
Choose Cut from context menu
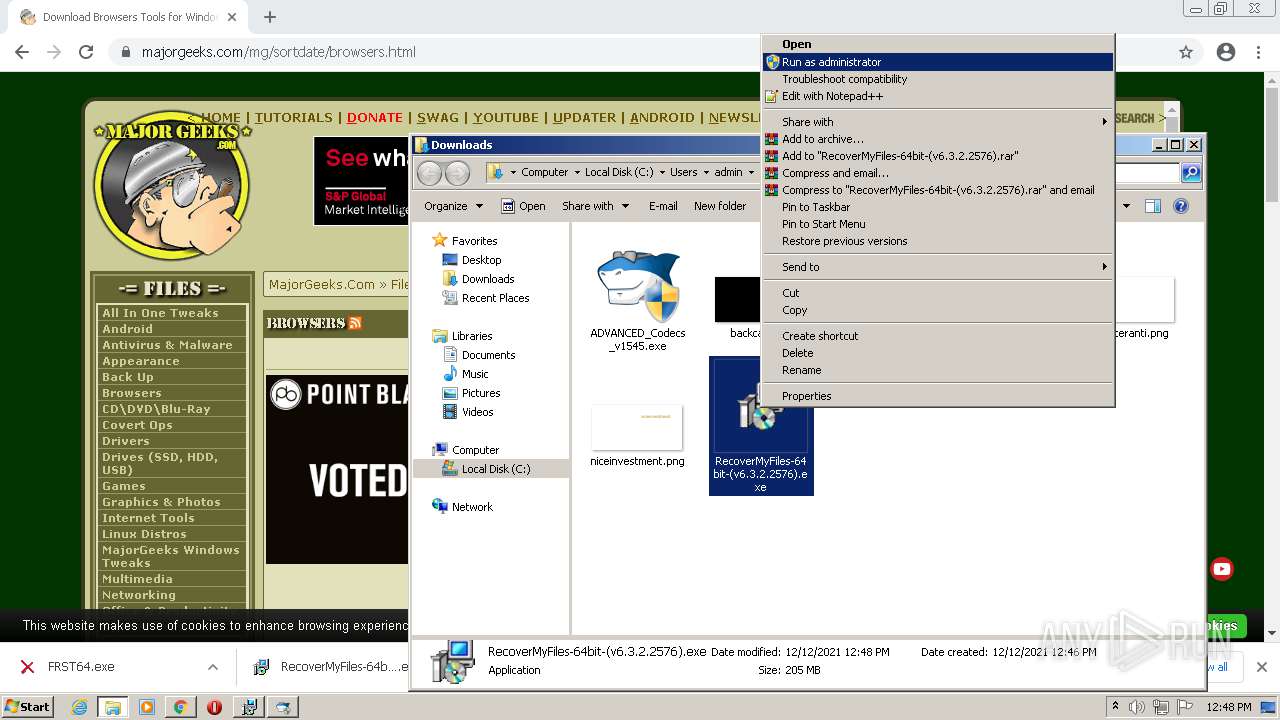[x=938, y=293]
